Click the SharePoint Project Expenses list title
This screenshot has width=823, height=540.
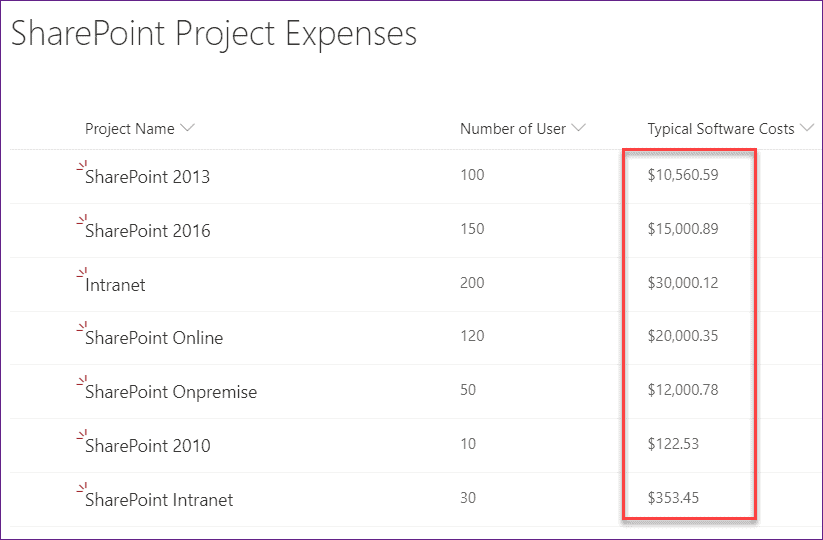214,34
